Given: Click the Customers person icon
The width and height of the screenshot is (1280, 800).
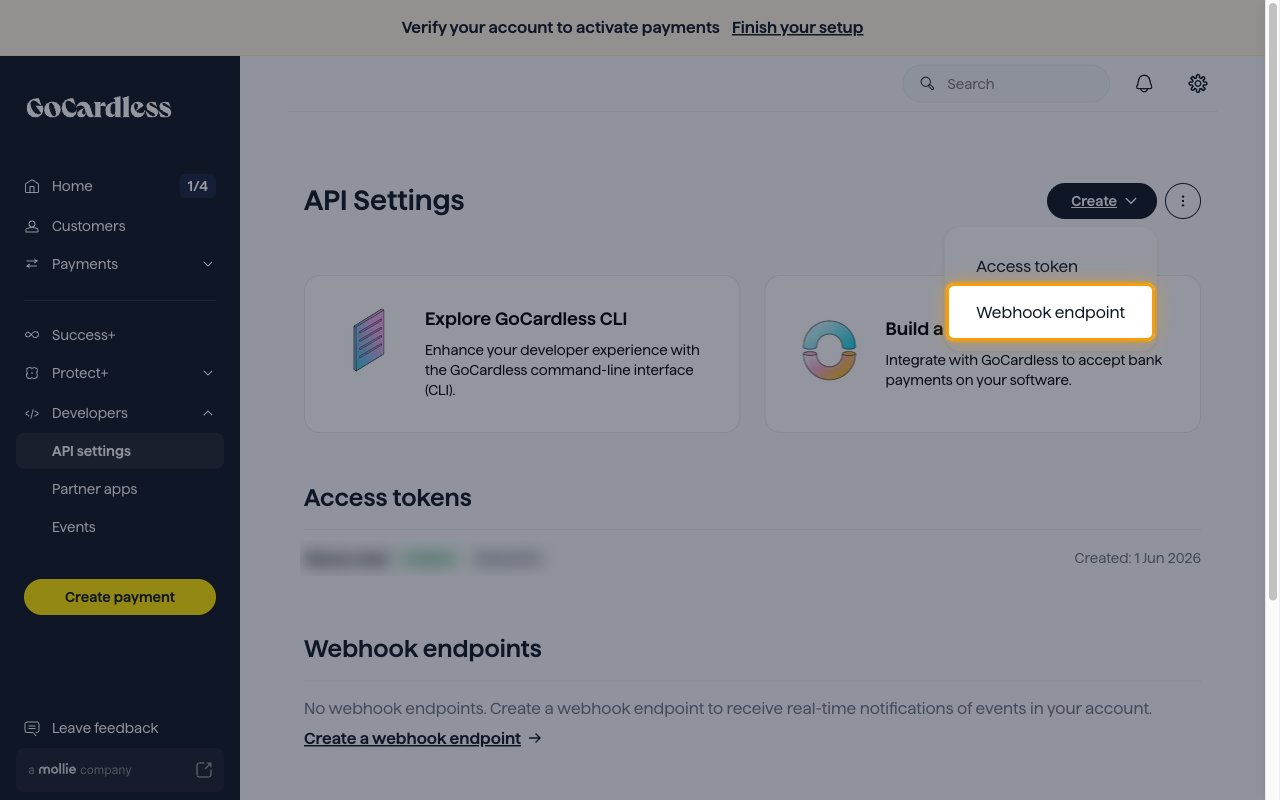Looking at the screenshot, I should pos(32,226).
